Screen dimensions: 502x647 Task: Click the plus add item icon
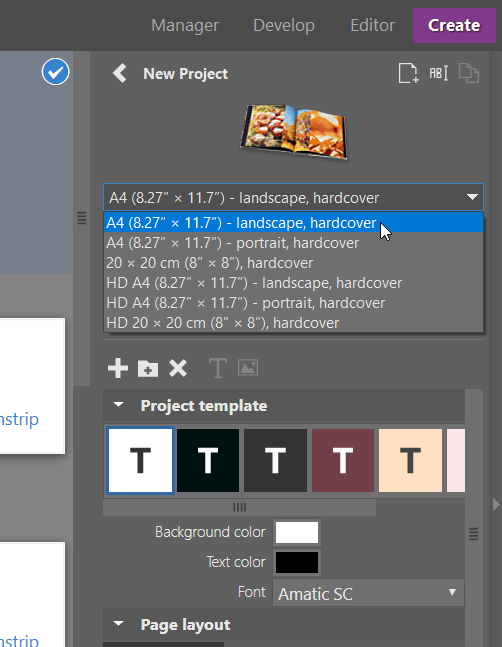(x=118, y=368)
